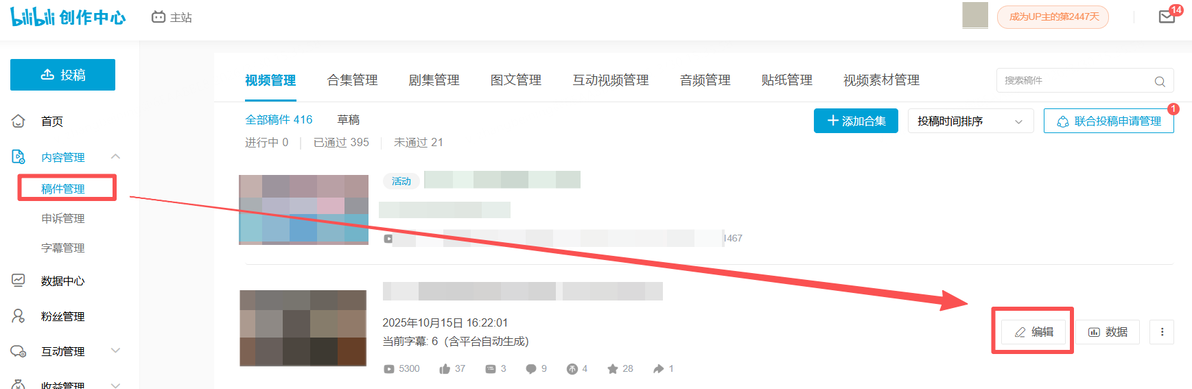Click the comments bubble icon showing 9
This screenshot has width=1192, height=389.
pyautogui.click(x=531, y=369)
